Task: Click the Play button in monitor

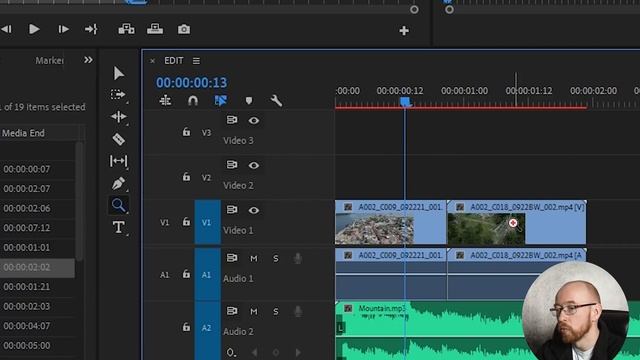Action: [x=34, y=29]
